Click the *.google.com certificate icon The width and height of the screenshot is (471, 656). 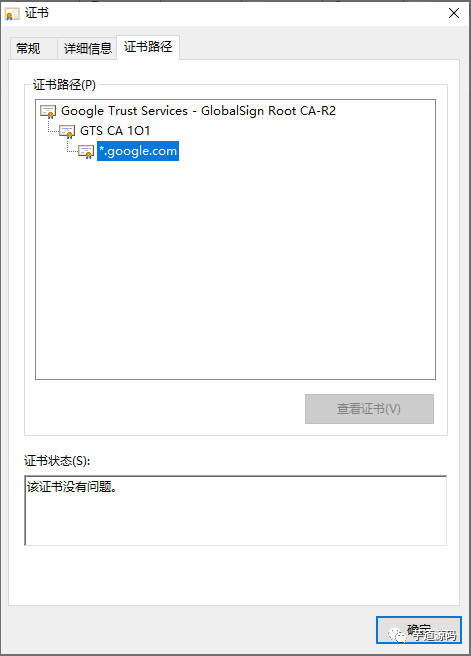(x=86, y=151)
